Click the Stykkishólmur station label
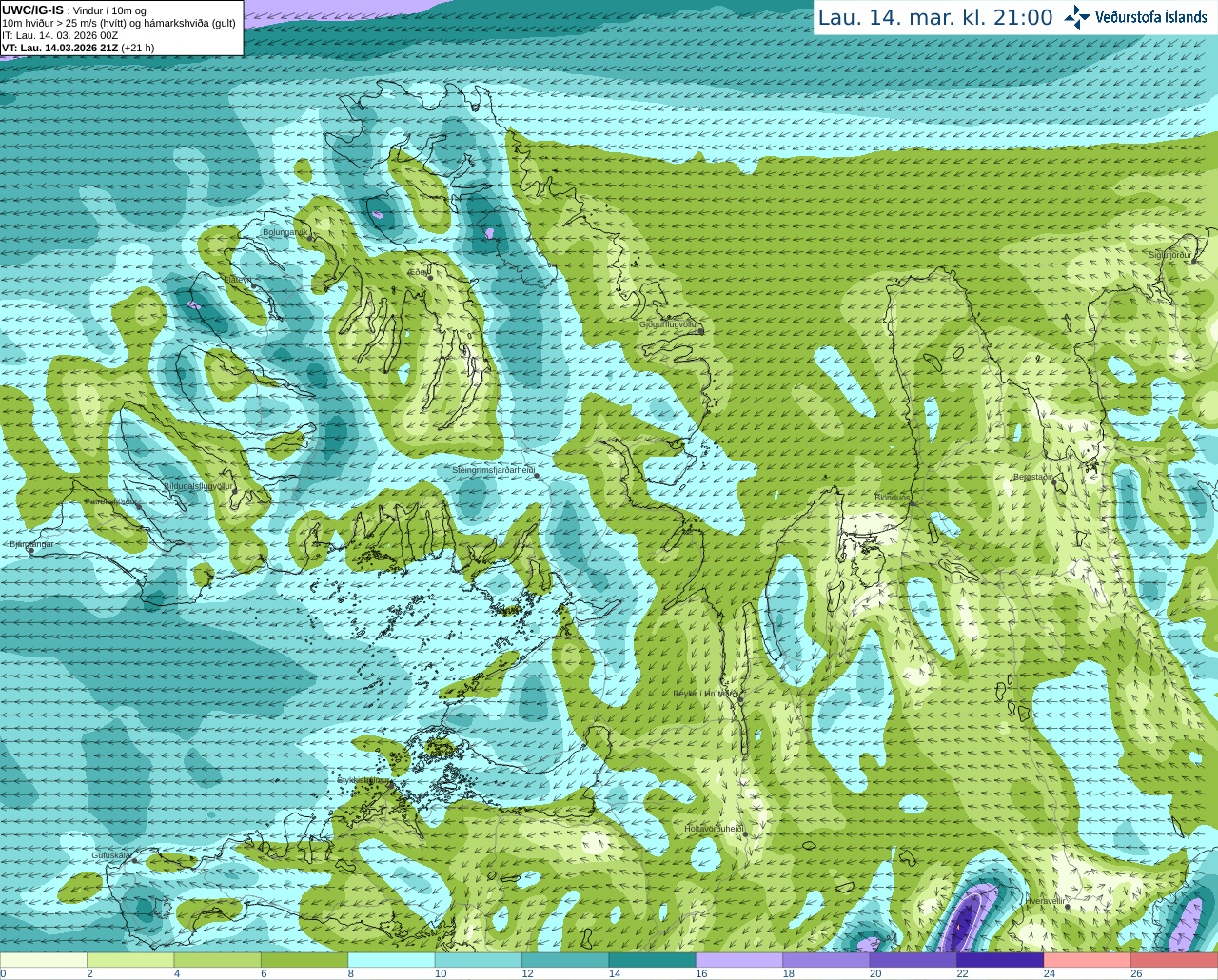 click(363, 780)
